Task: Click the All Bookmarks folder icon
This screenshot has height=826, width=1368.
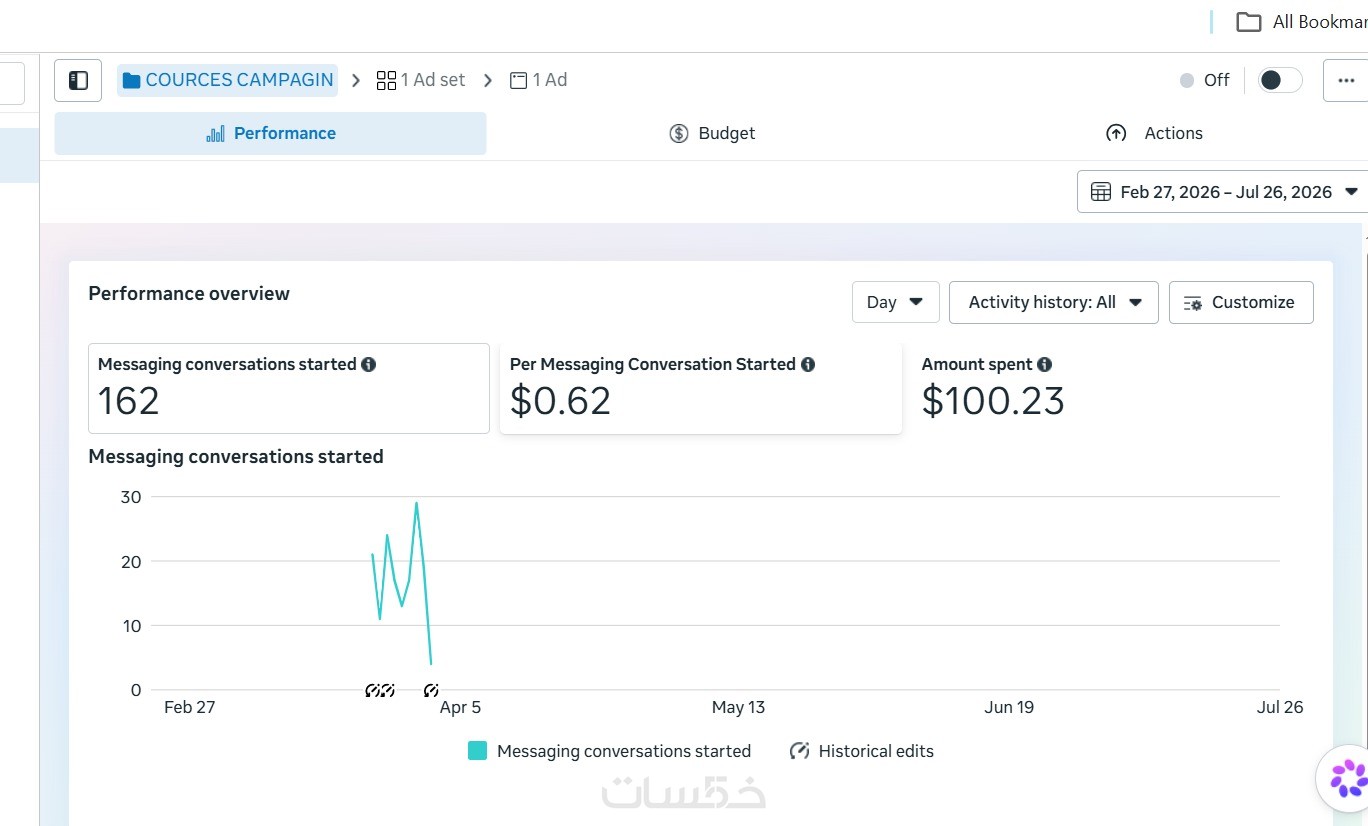Action: point(1248,22)
